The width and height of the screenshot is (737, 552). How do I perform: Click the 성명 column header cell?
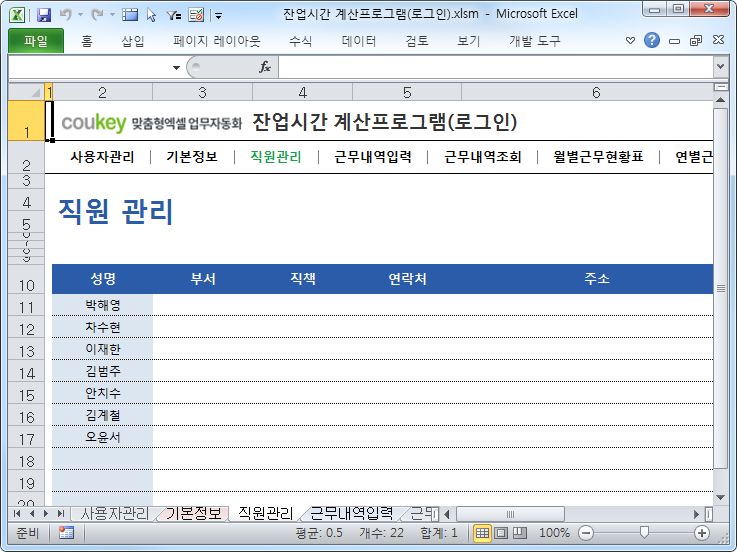(102, 279)
